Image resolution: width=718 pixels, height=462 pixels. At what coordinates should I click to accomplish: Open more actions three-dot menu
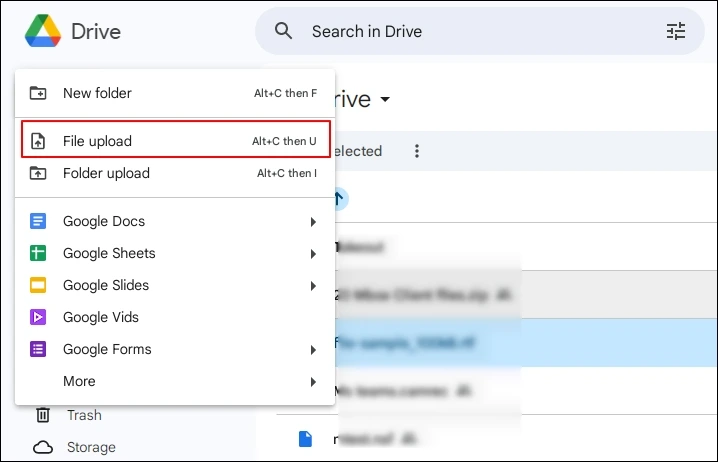[x=417, y=151]
